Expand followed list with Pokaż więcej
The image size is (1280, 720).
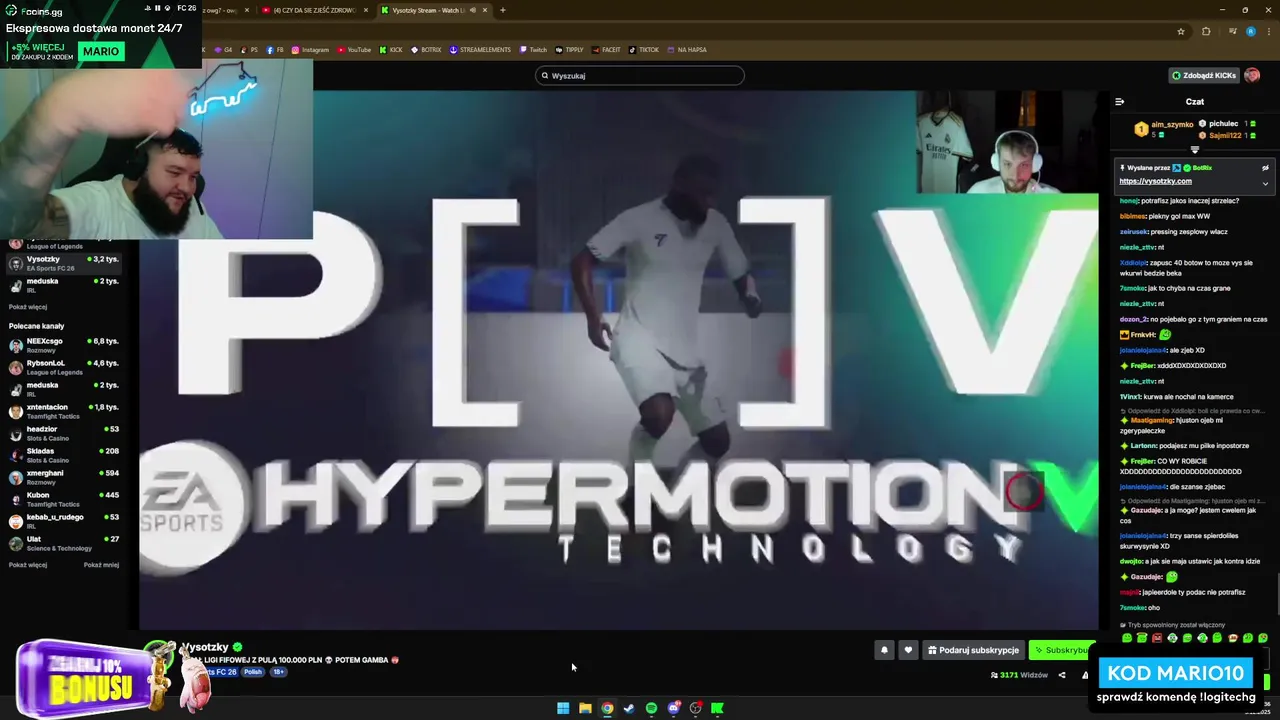point(28,307)
